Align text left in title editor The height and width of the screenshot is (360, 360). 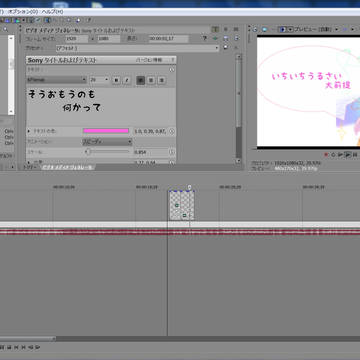(x=141, y=80)
